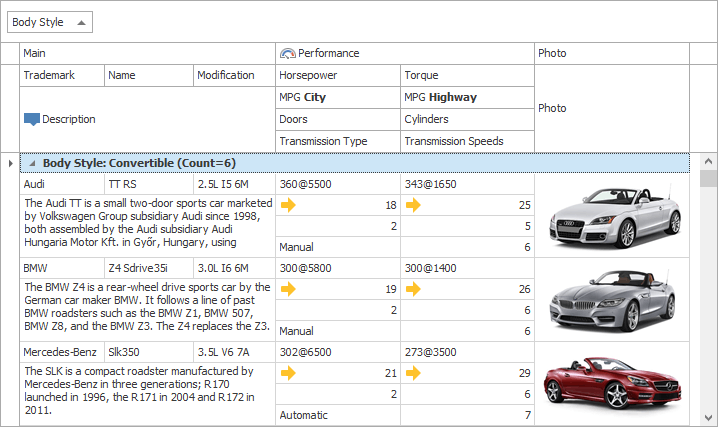The width and height of the screenshot is (718, 427).
Task: Collapse the Body Style: Convertible group
Action: pyautogui.click(x=32, y=163)
